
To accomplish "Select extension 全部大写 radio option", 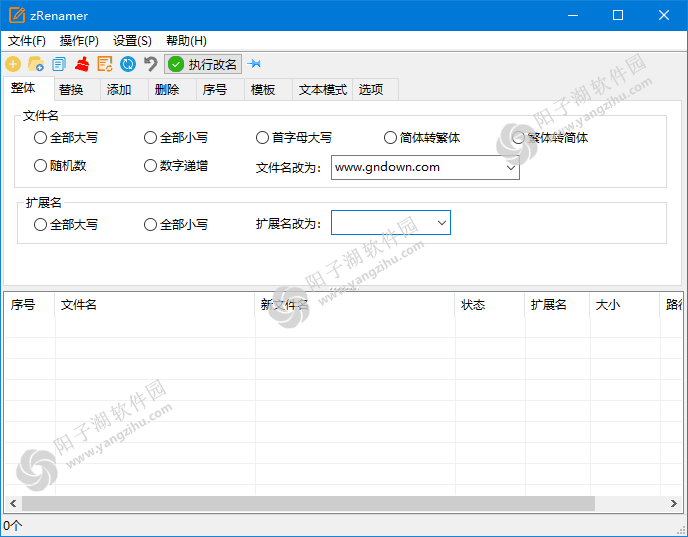I will pyautogui.click(x=66, y=225).
